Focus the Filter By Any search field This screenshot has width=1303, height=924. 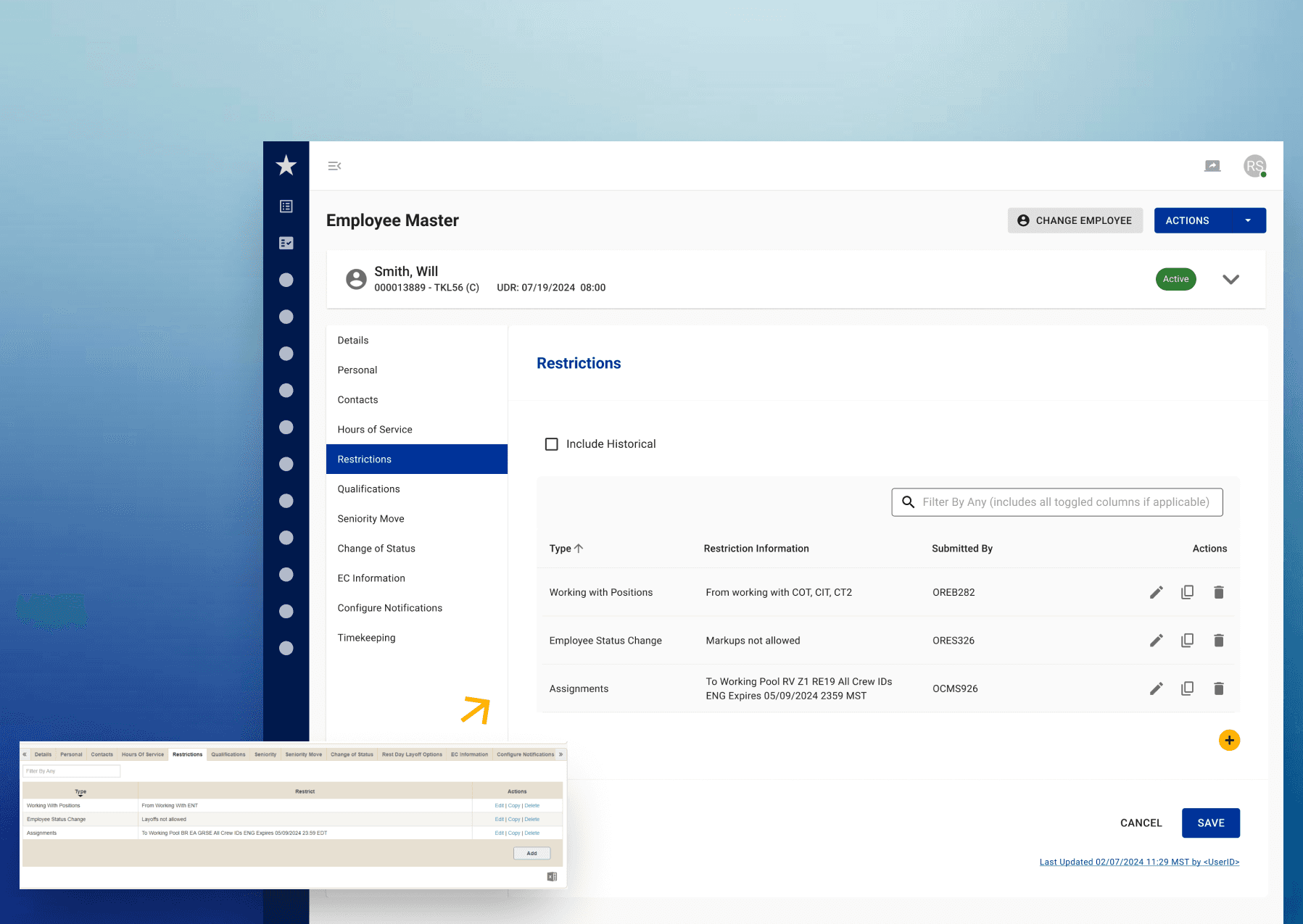click(x=1057, y=502)
